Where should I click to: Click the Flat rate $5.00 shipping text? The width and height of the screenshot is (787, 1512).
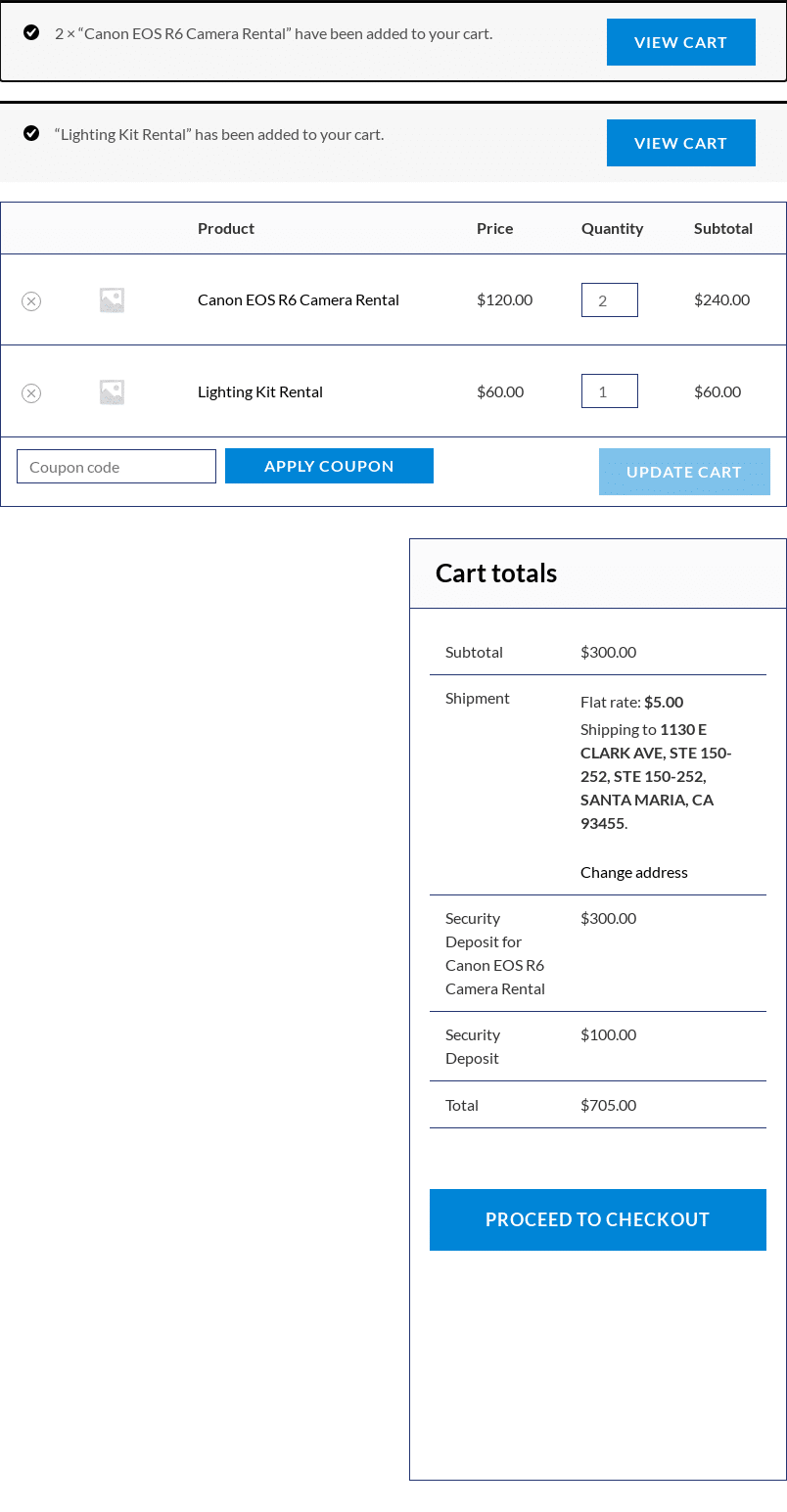click(631, 702)
